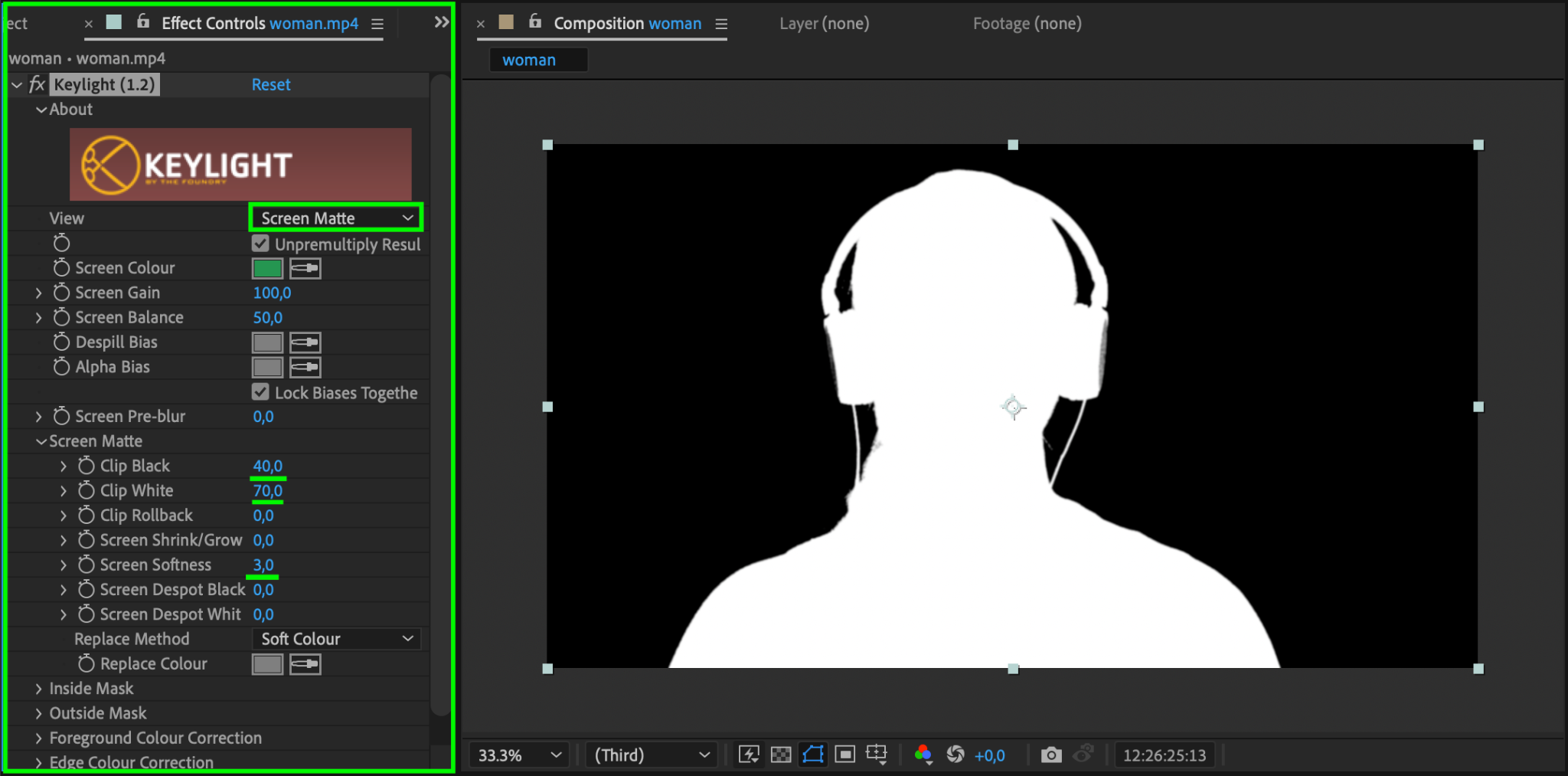Viewport: 1568px width, 776px height.
Task: Click the timecode 12:26:25:13
Action: coord(1165,755)
